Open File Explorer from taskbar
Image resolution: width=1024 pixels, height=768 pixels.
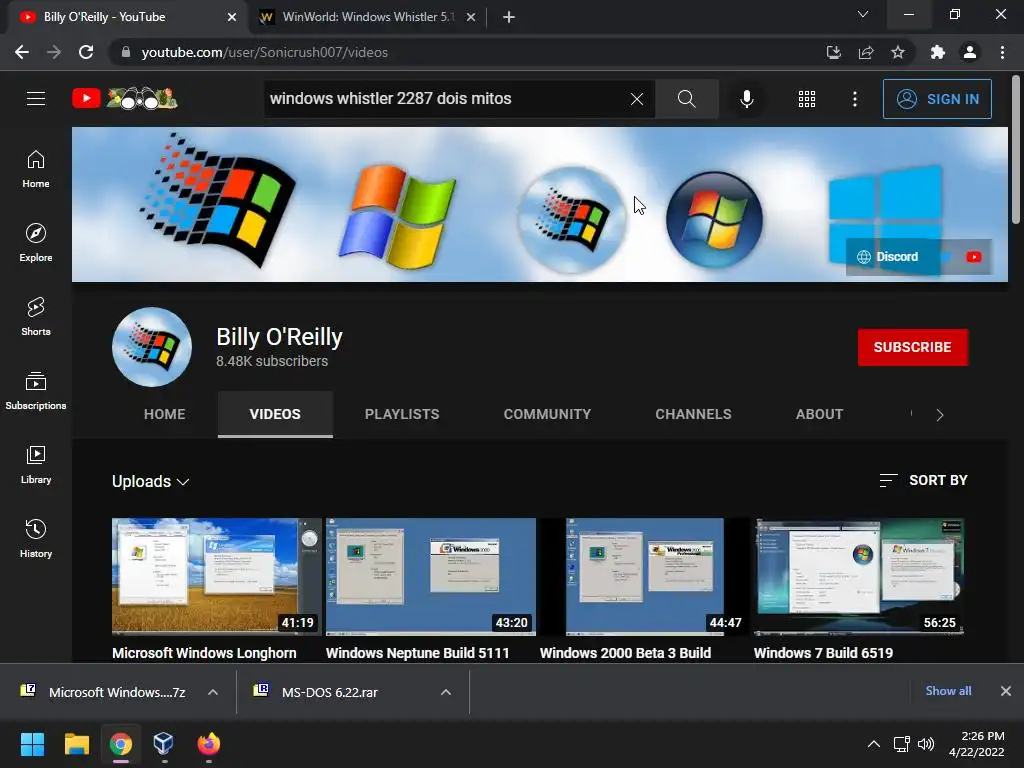click(76, 744)
